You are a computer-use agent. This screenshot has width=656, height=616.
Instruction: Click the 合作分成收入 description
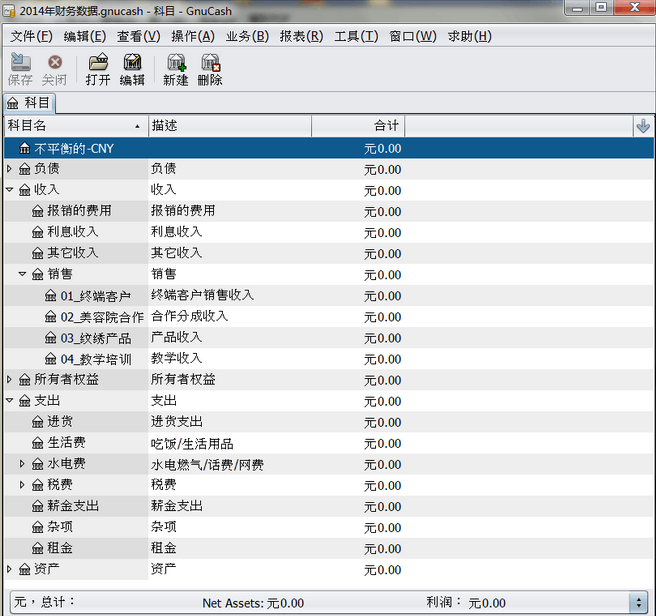click(x=190, y=316)
